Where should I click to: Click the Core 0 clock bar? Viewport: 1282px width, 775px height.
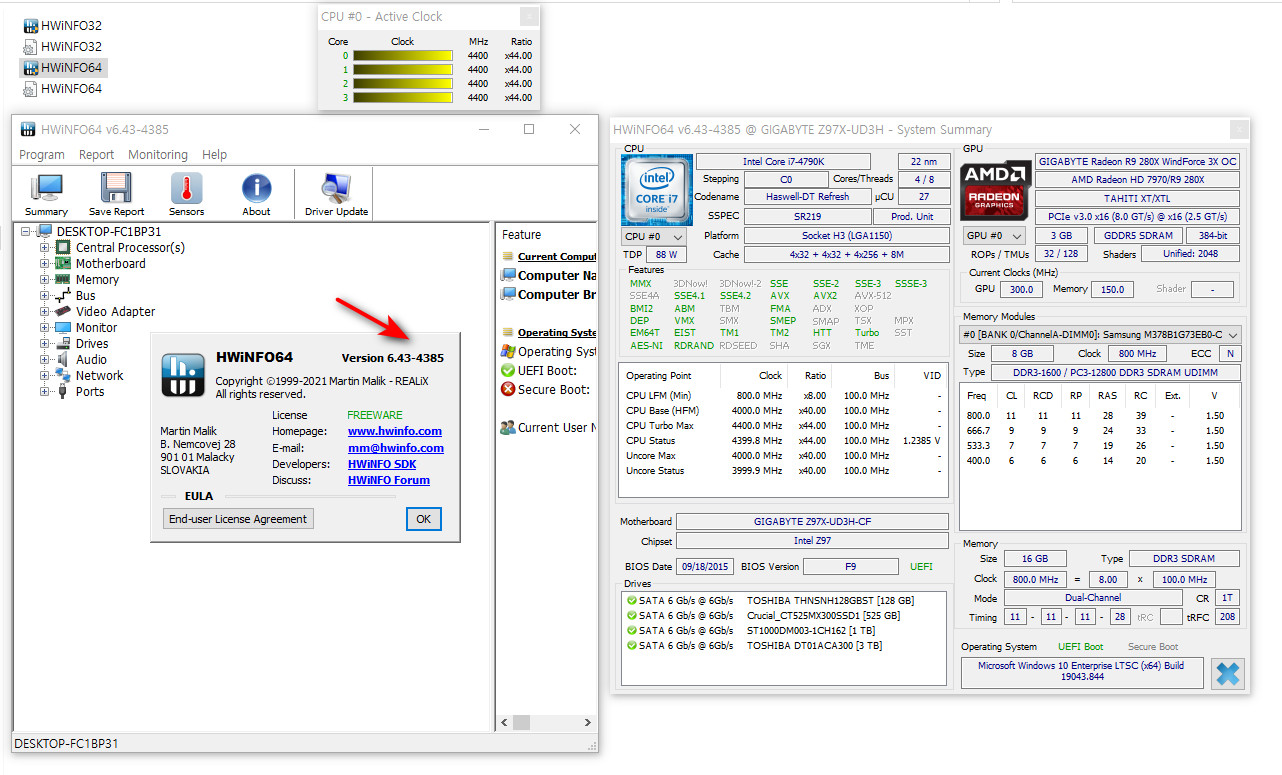[x=404, y=56]
